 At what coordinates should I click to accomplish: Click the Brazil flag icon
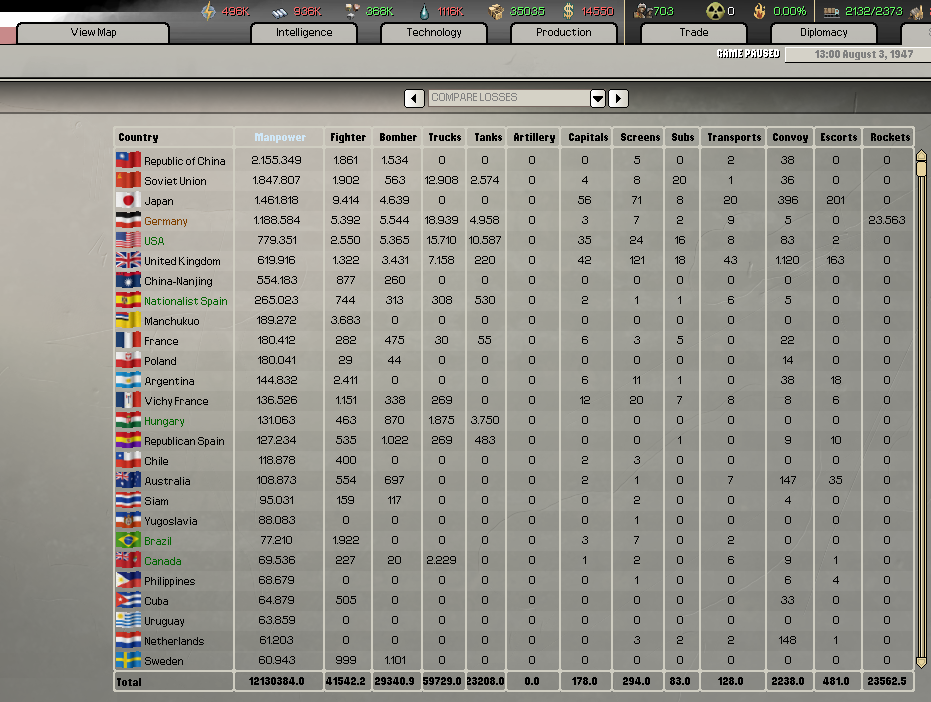click(x=128, y=540)
